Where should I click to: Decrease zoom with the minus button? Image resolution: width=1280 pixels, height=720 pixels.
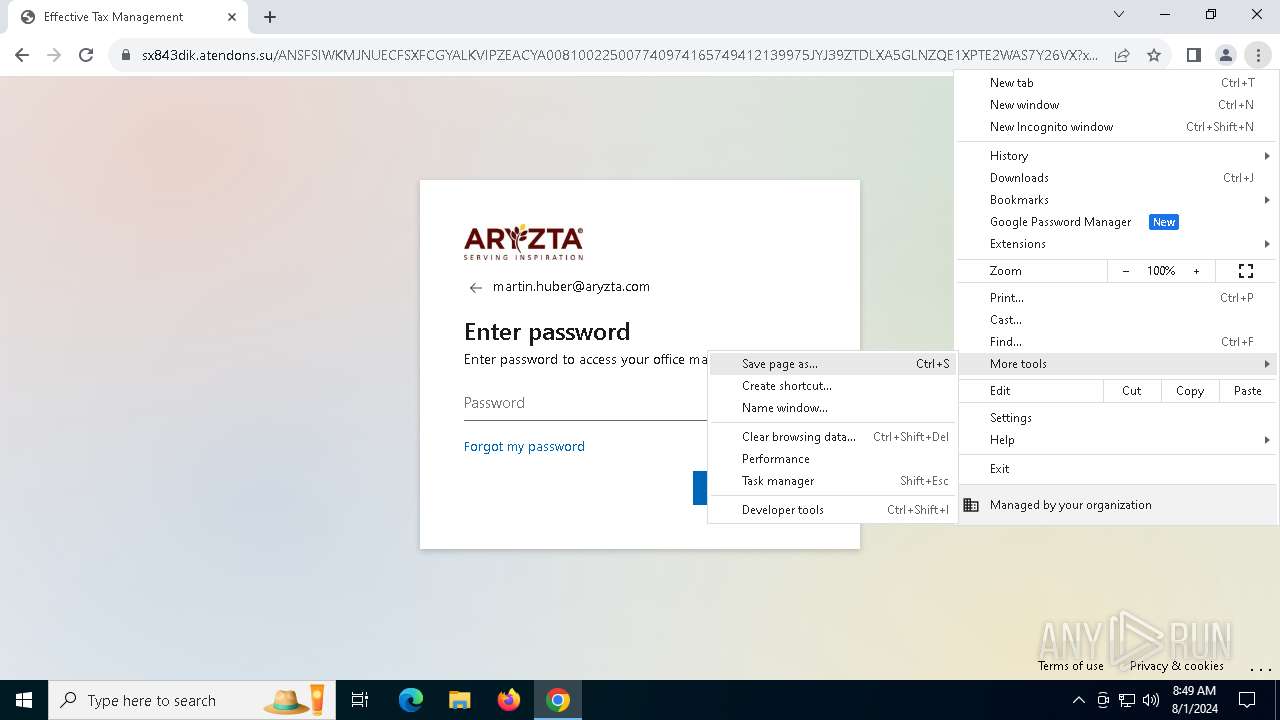(x=1126, y=271)
